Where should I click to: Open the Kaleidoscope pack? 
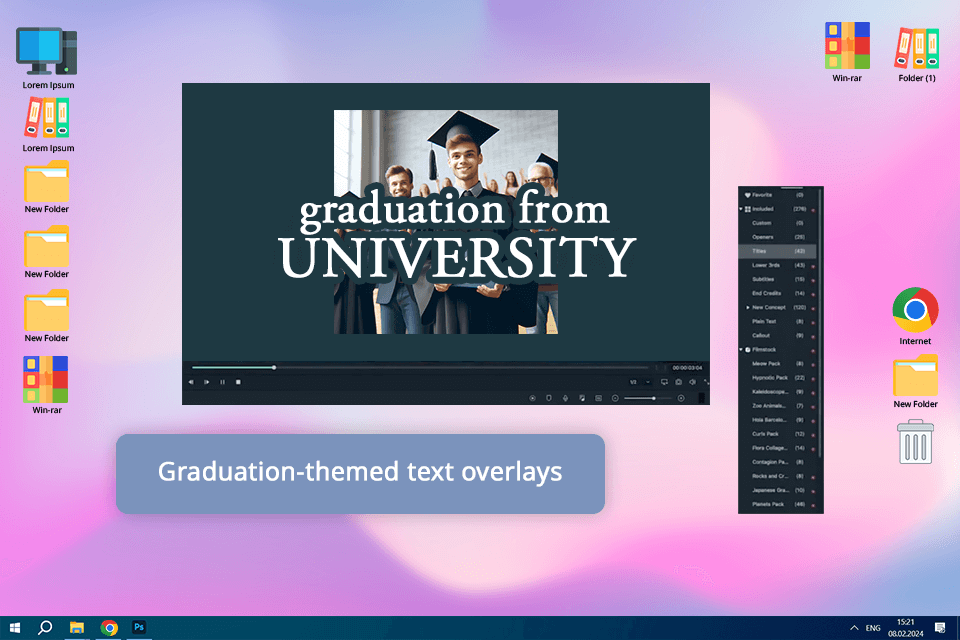[778, 392]
